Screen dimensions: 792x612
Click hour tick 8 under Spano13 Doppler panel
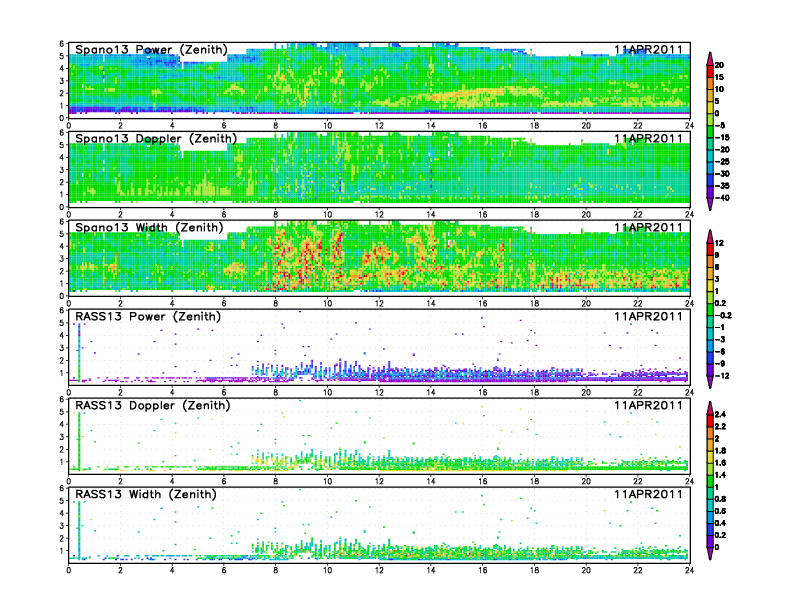pyautogui.click(x=276, y=215)
